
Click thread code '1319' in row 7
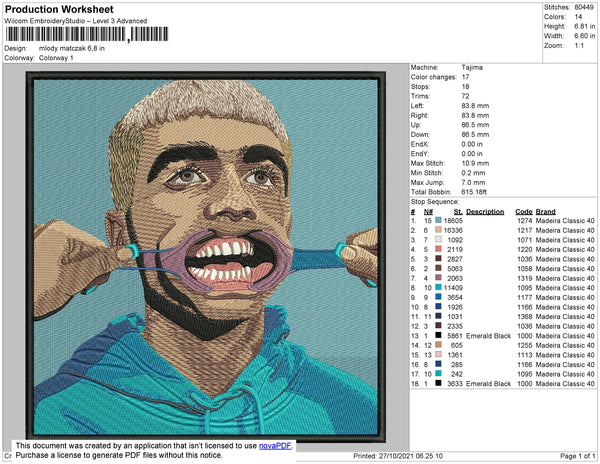click(525, 278)
